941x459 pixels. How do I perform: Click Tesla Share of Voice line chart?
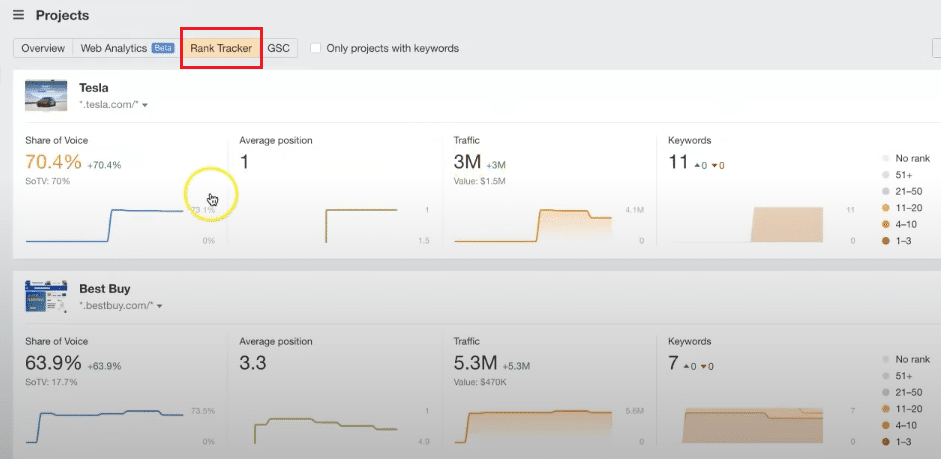(105, 225)
